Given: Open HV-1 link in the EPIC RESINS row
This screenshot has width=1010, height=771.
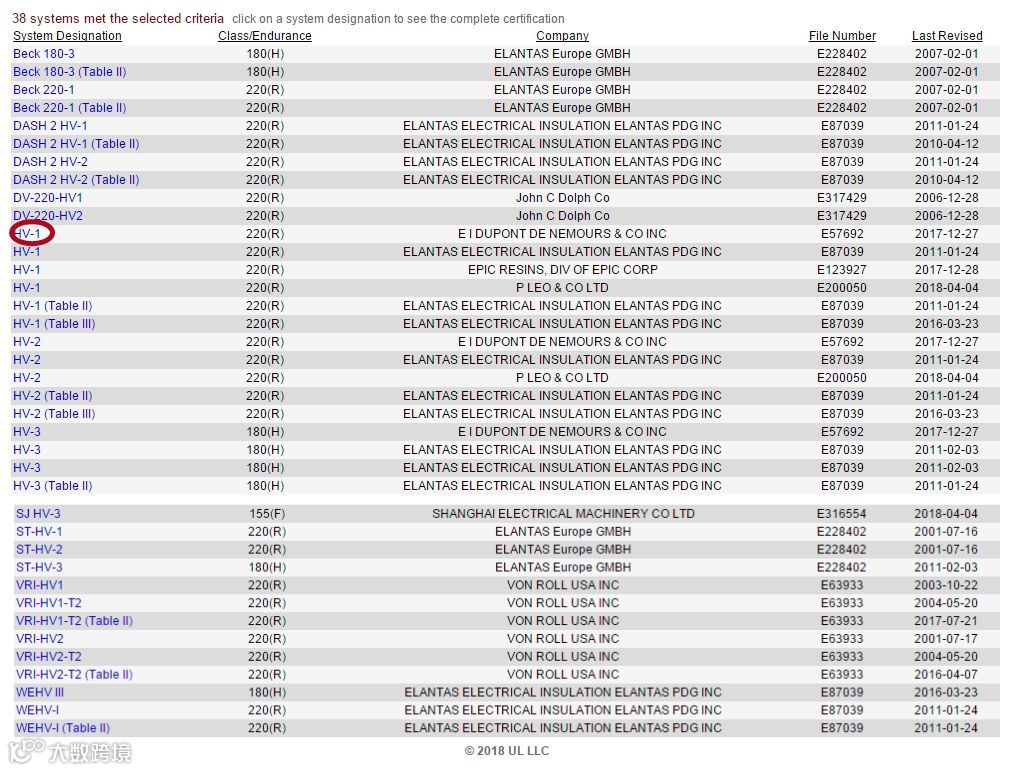Looking at the screenshot, I should (x=26, y=270).
